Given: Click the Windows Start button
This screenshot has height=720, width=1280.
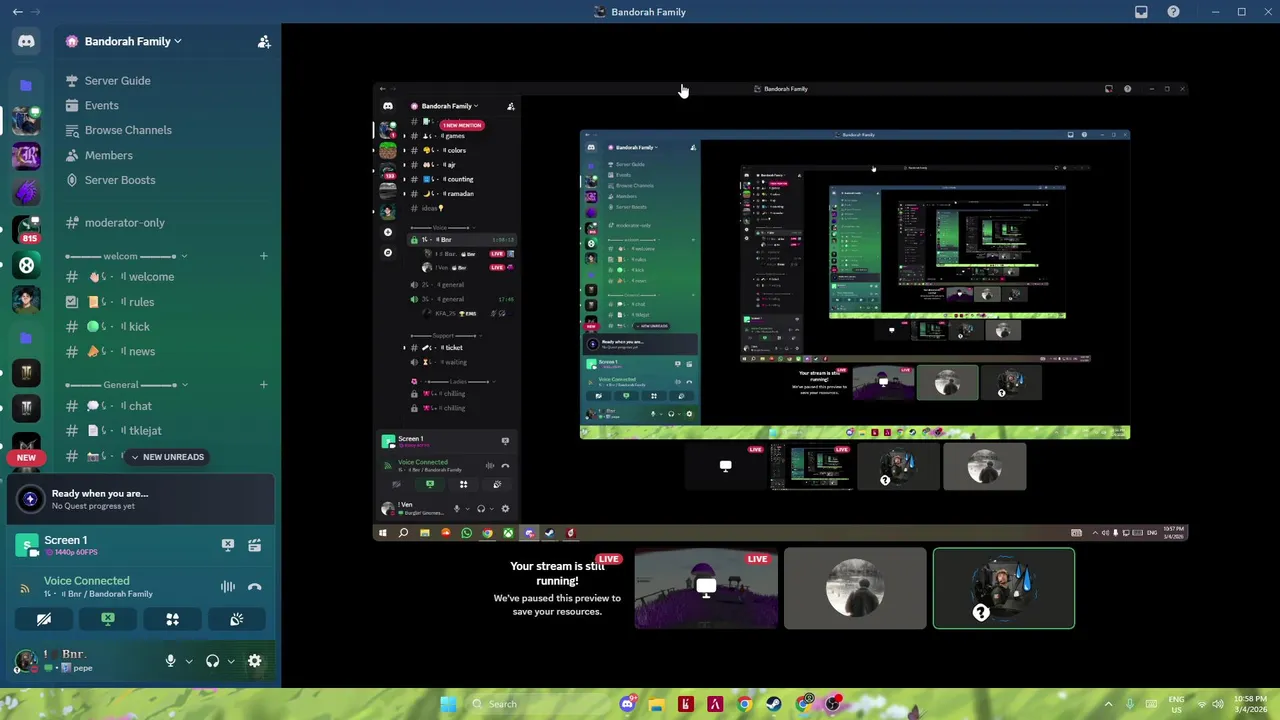Looking at the screenshot, I should click(x=448, y=704).
